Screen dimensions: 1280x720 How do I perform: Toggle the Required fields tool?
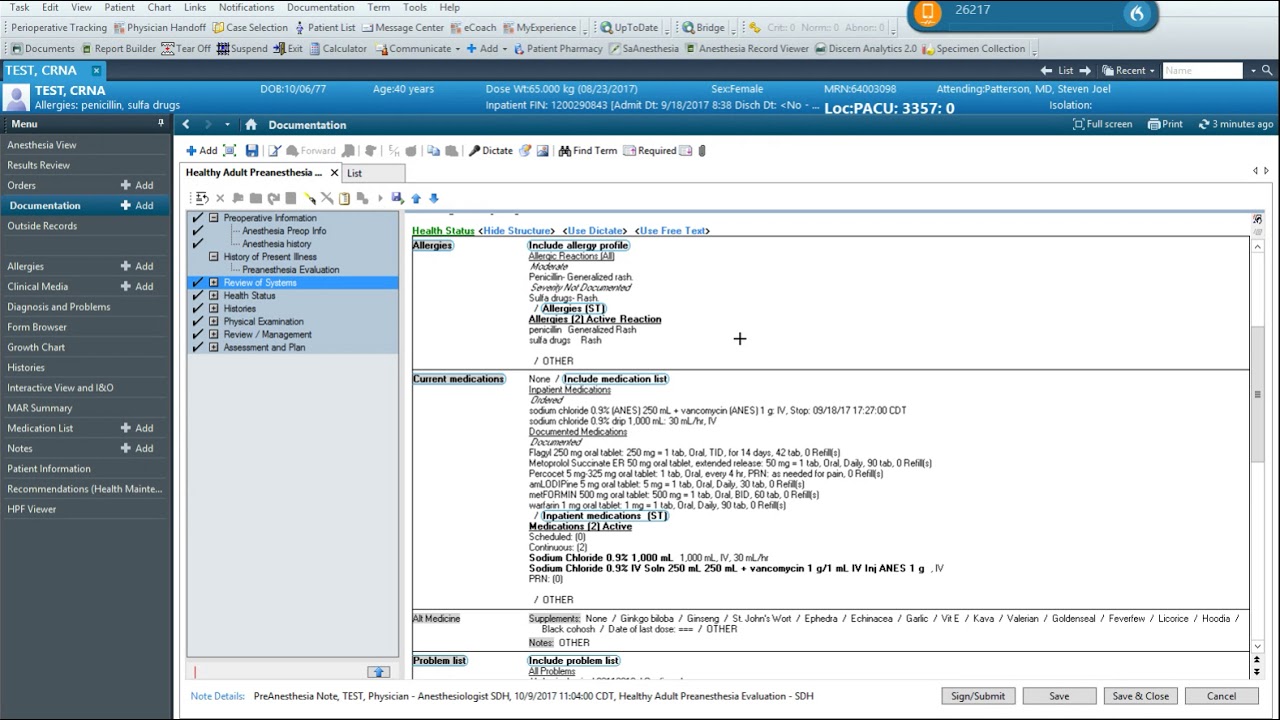coord(650,151)
